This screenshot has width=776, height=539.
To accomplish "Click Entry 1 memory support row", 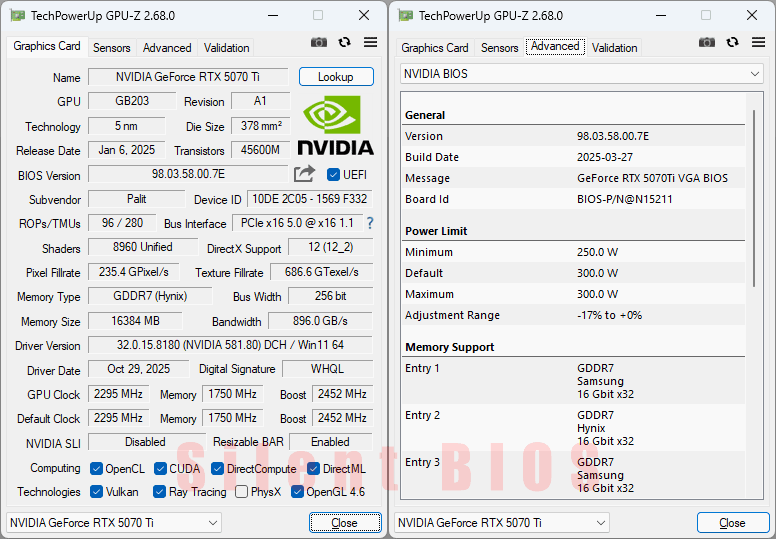I will [574, 381].
